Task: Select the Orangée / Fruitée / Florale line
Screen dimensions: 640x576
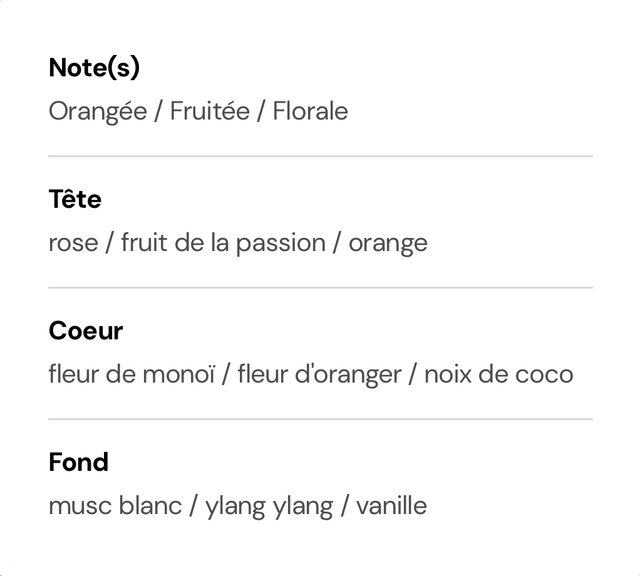Action: tap(198, 111)
